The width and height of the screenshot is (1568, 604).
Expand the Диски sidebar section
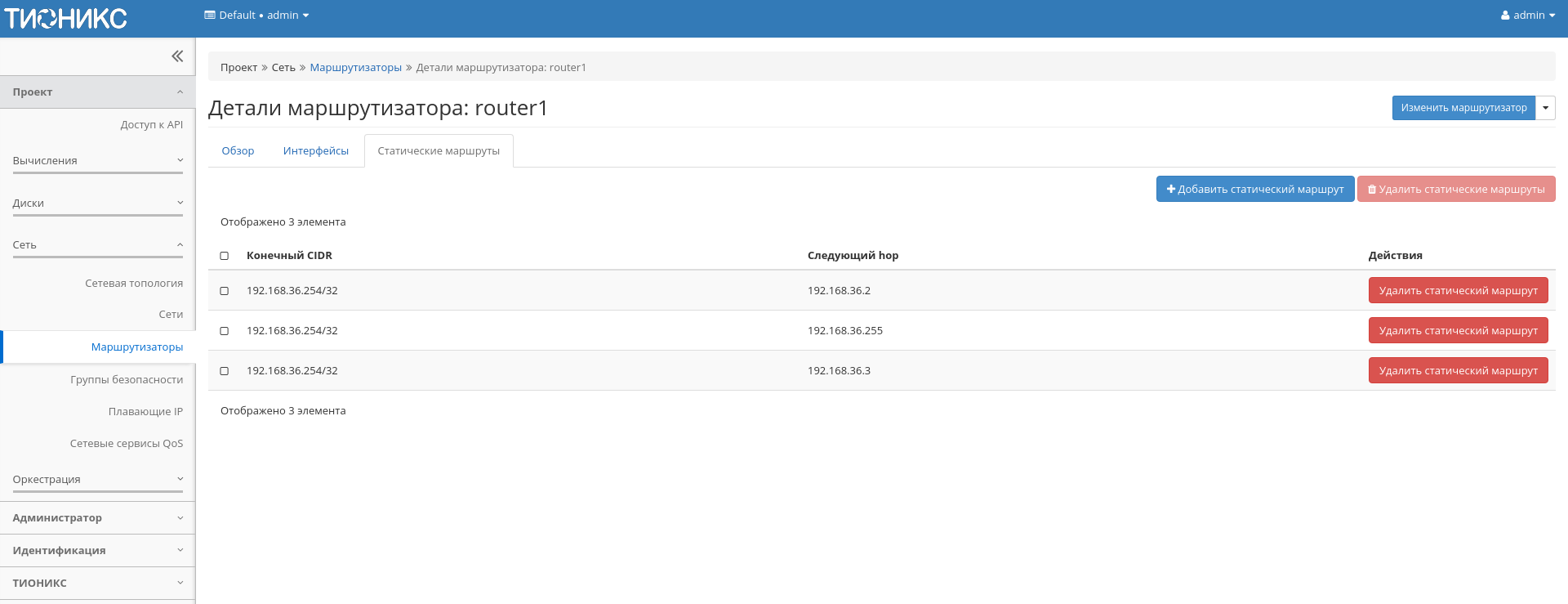coord(97,204)
